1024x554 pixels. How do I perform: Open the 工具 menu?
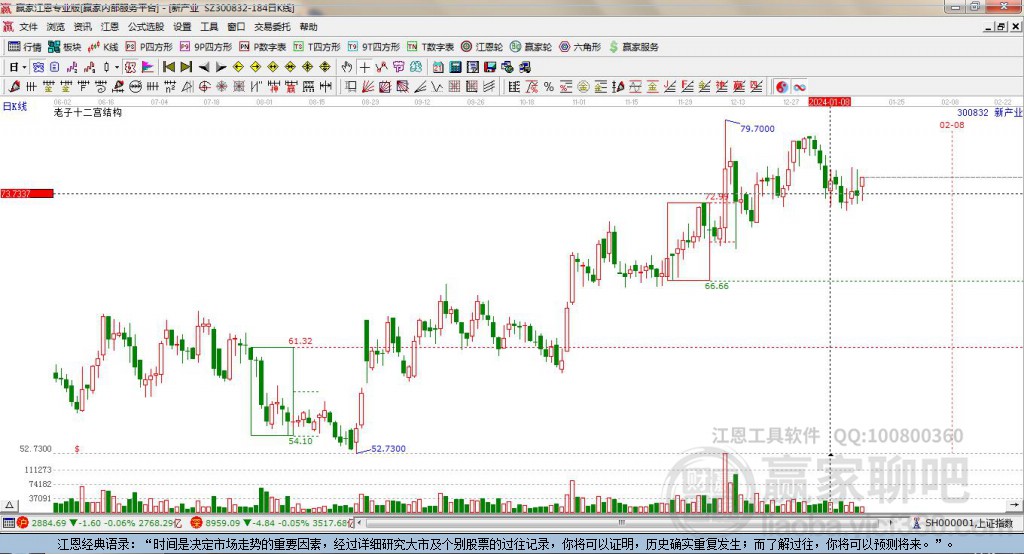(209, 27)
